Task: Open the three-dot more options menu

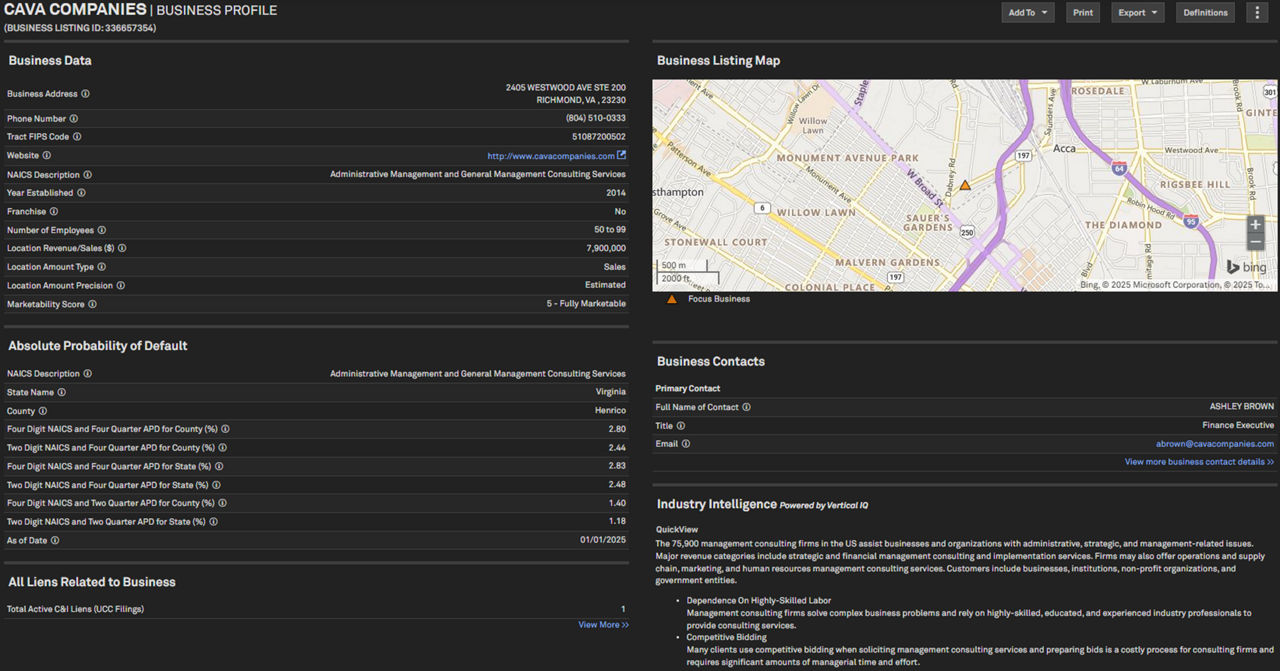Action: [1258, 13]
